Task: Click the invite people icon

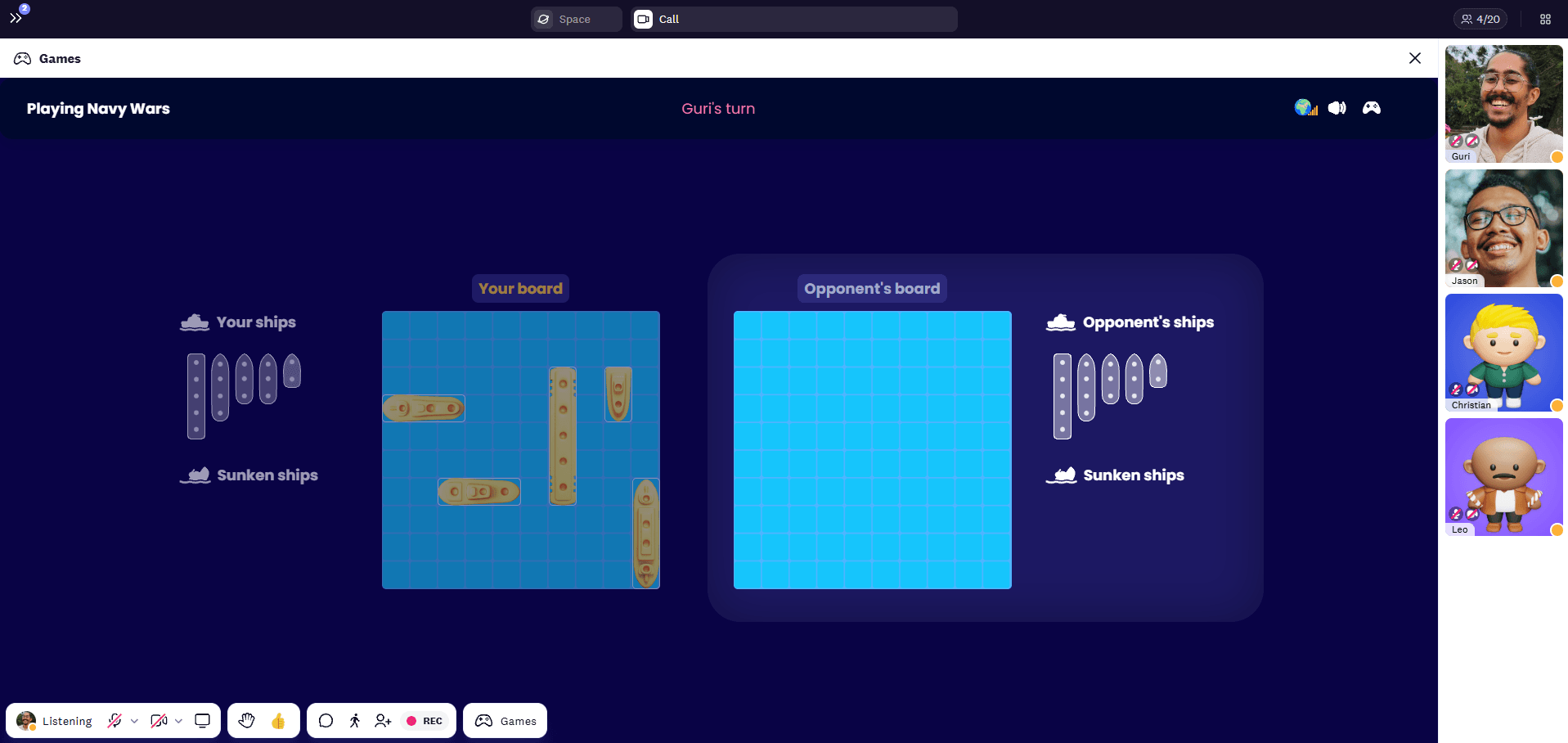Action: [x=383, y=721]
